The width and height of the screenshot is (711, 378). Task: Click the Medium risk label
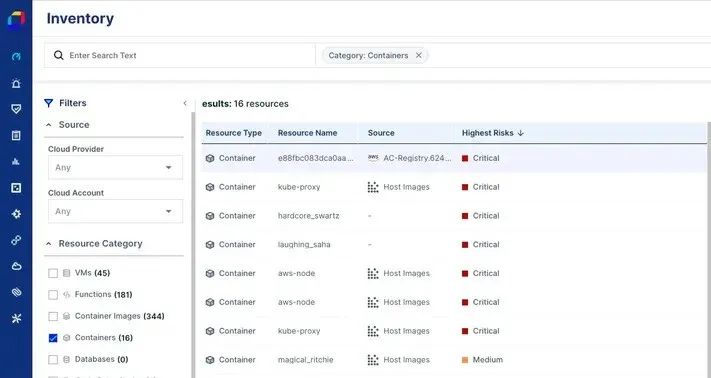point(487,360)
